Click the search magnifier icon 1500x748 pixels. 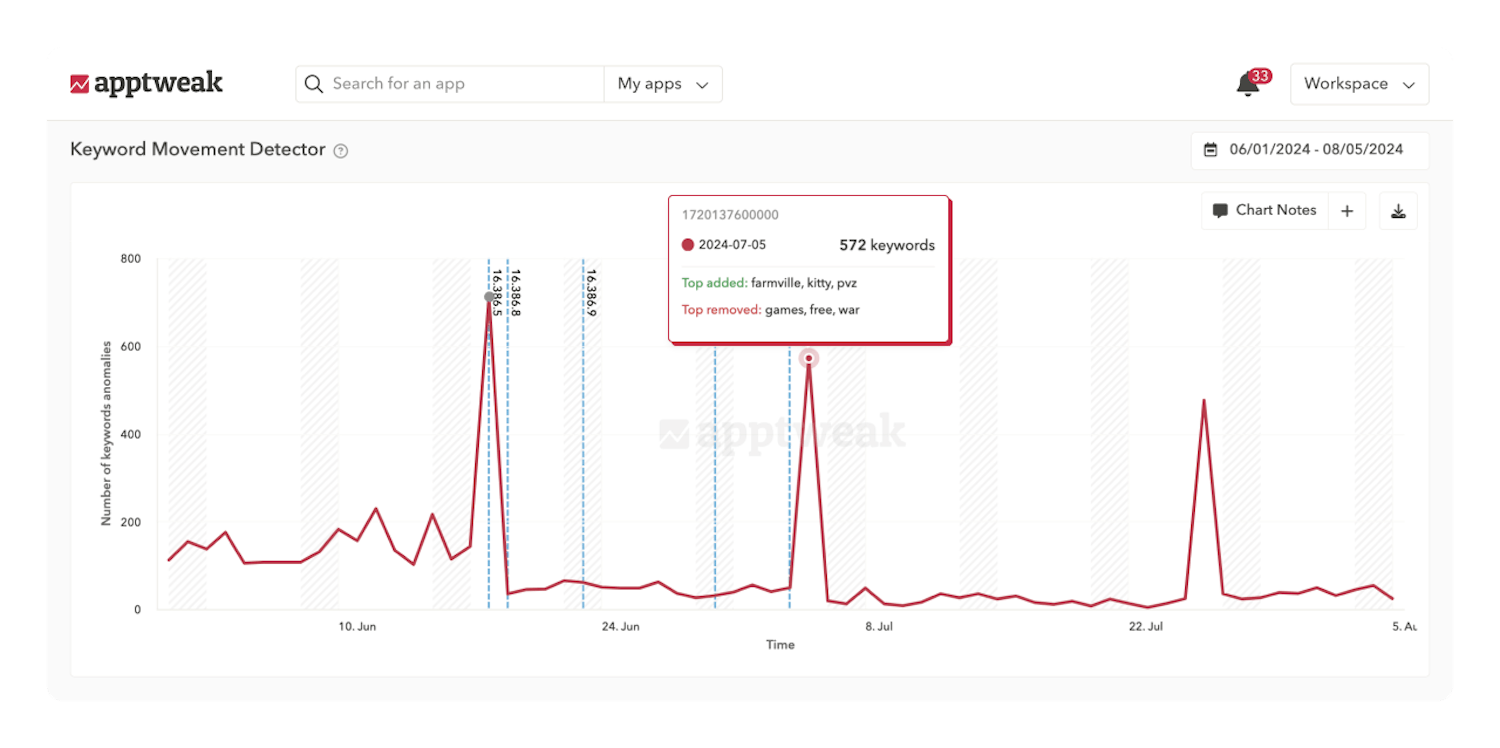coord(314,84)
